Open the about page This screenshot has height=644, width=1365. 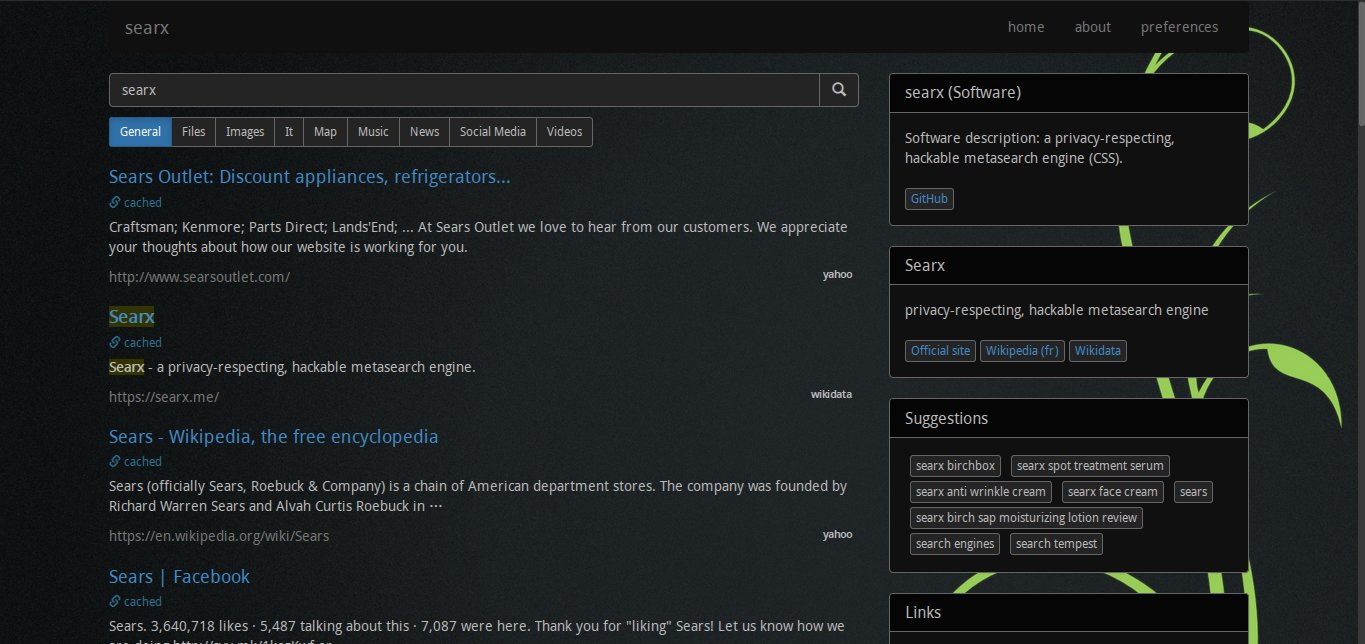click(x=1092, y=27)
